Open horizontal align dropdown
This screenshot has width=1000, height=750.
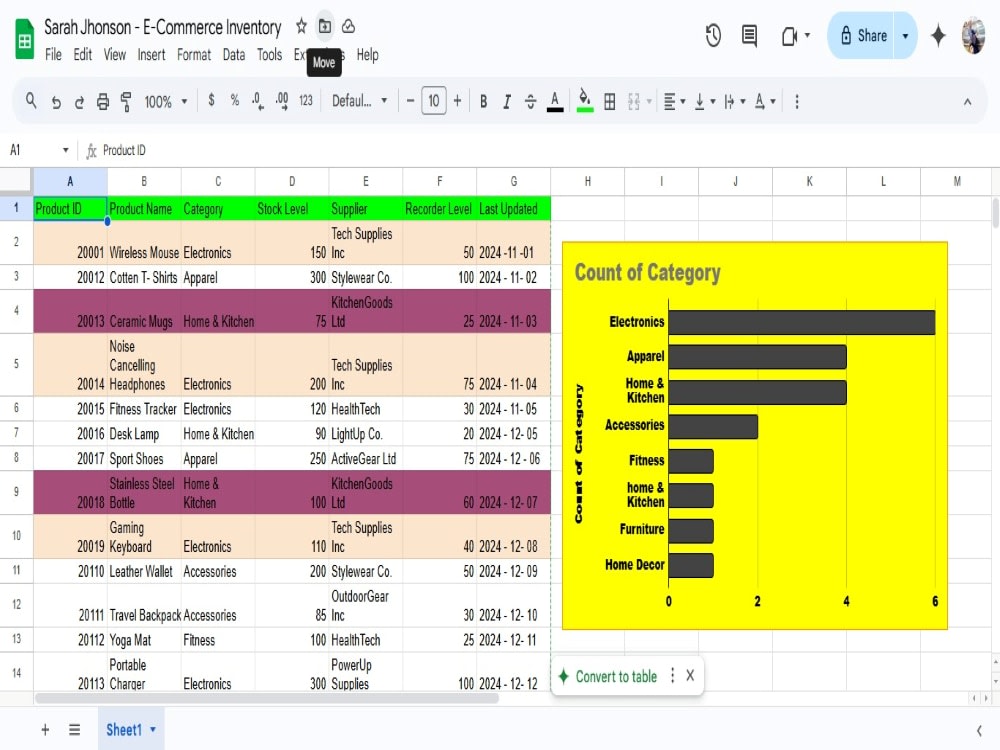click(x=674, y=101)
